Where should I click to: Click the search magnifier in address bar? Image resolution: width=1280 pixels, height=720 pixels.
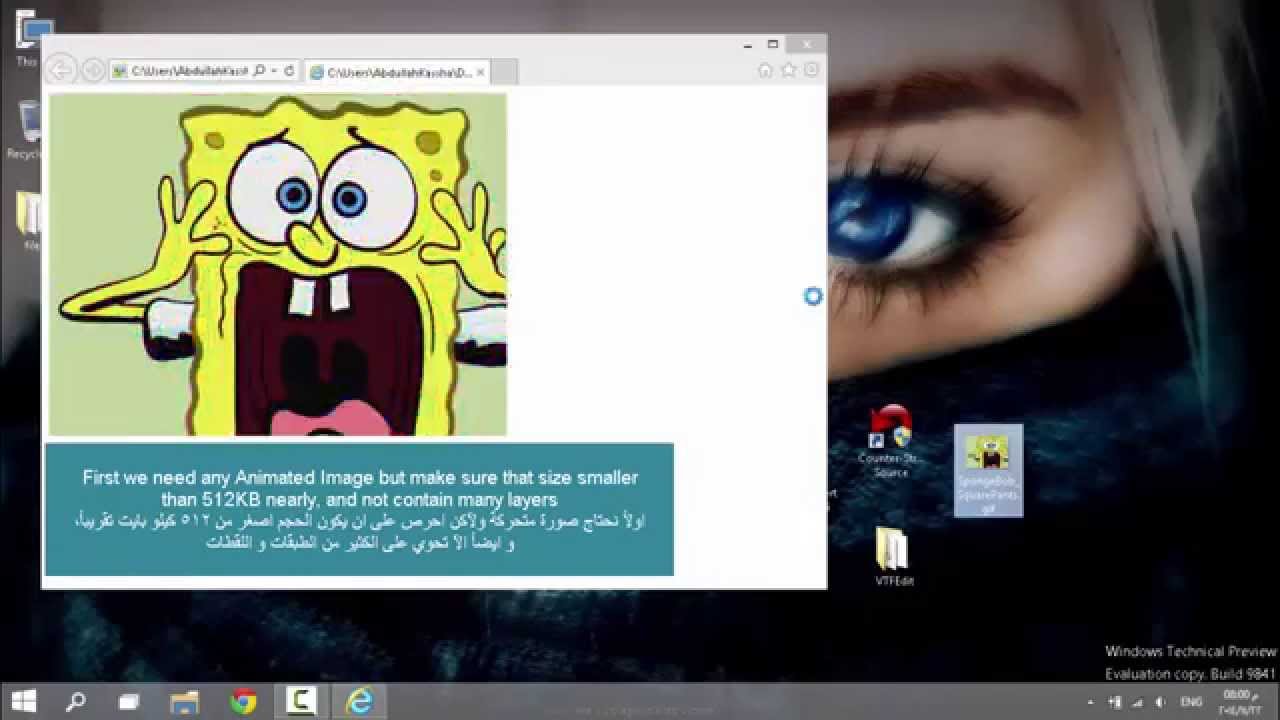259,71
